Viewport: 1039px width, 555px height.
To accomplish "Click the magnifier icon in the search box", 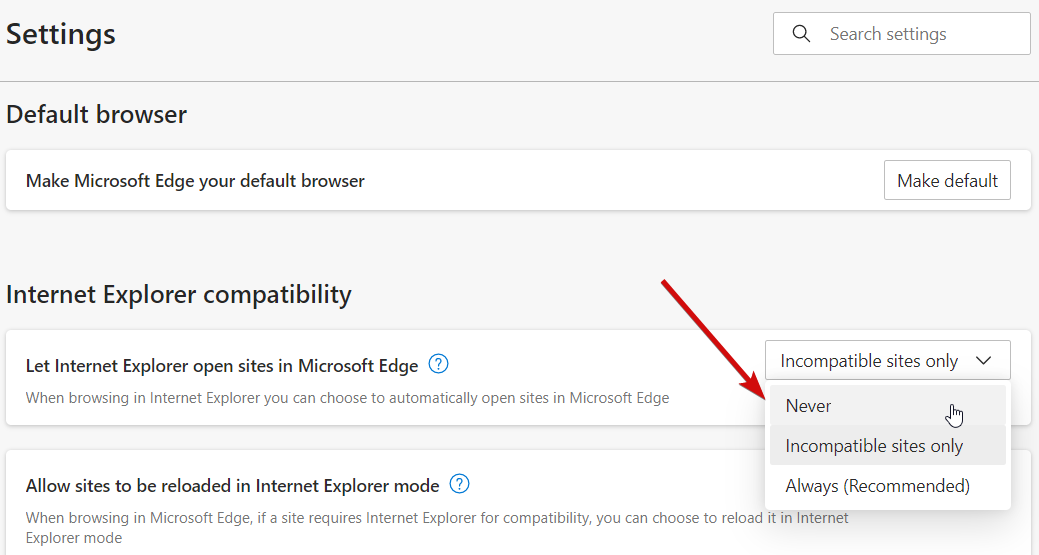I will (x=801, y=34).
